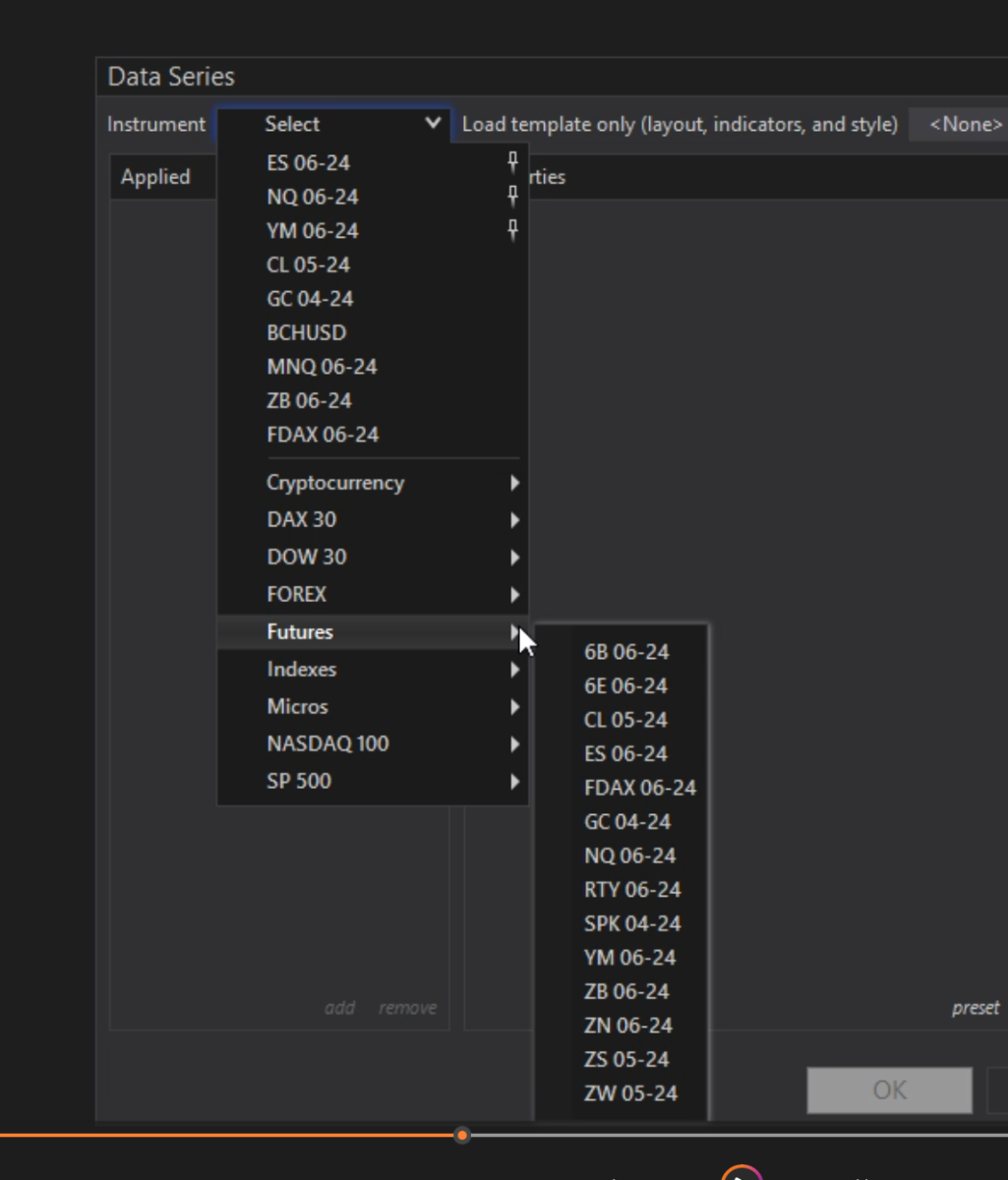This screenshot has width=1008, height=1180.
Task: Open the Instrument Select dropdown
Action: click(x=333, y=124)
